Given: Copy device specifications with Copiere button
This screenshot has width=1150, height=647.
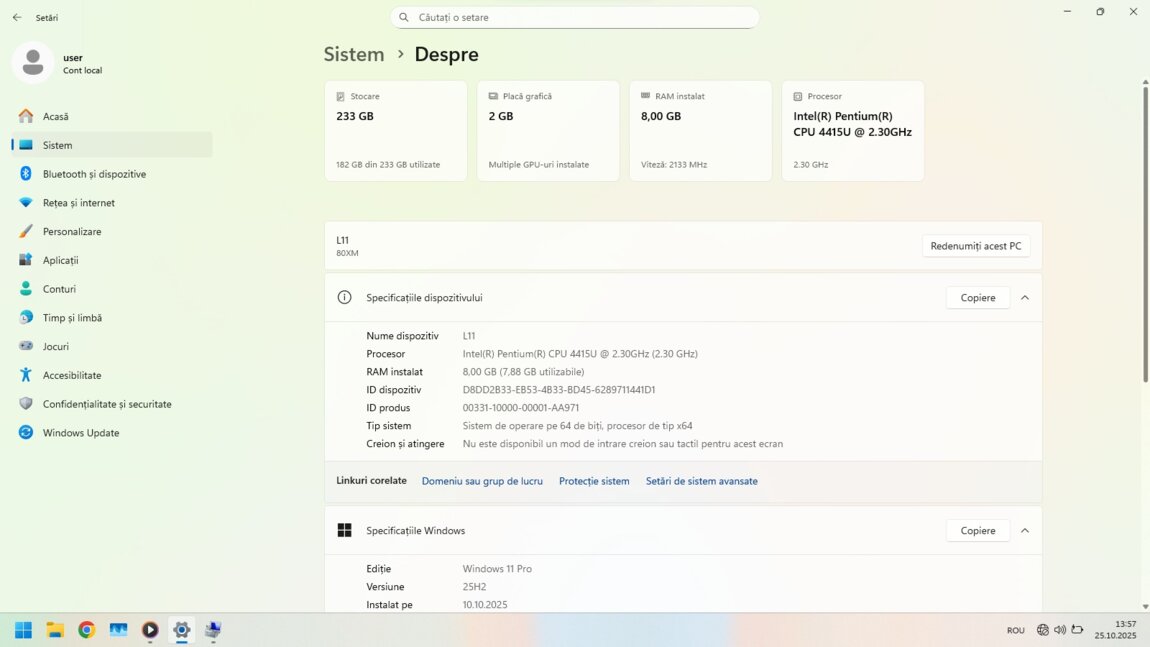Looking at the screenshot, I should (977, 298).
